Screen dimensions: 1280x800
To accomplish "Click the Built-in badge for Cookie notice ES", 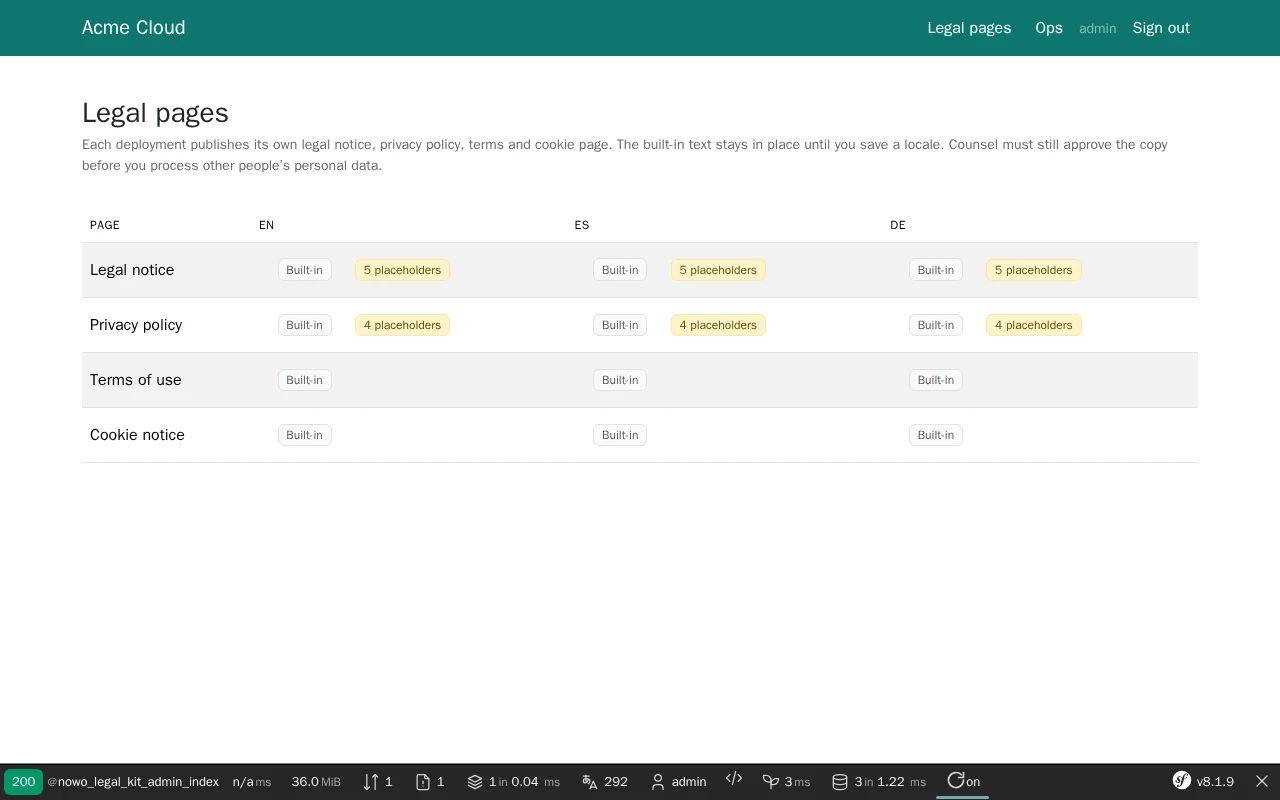I will tap(620, 435).
